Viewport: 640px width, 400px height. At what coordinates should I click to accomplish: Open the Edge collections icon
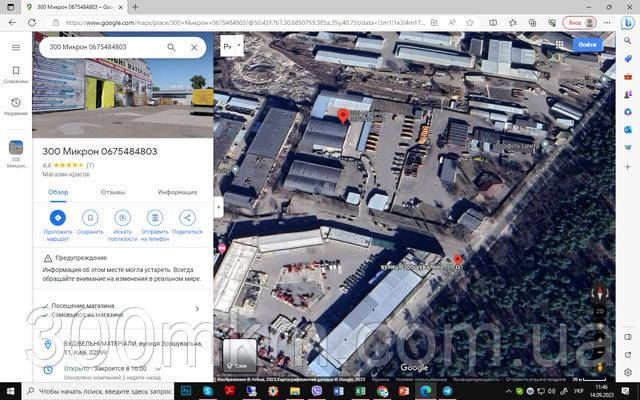(532, 23)
